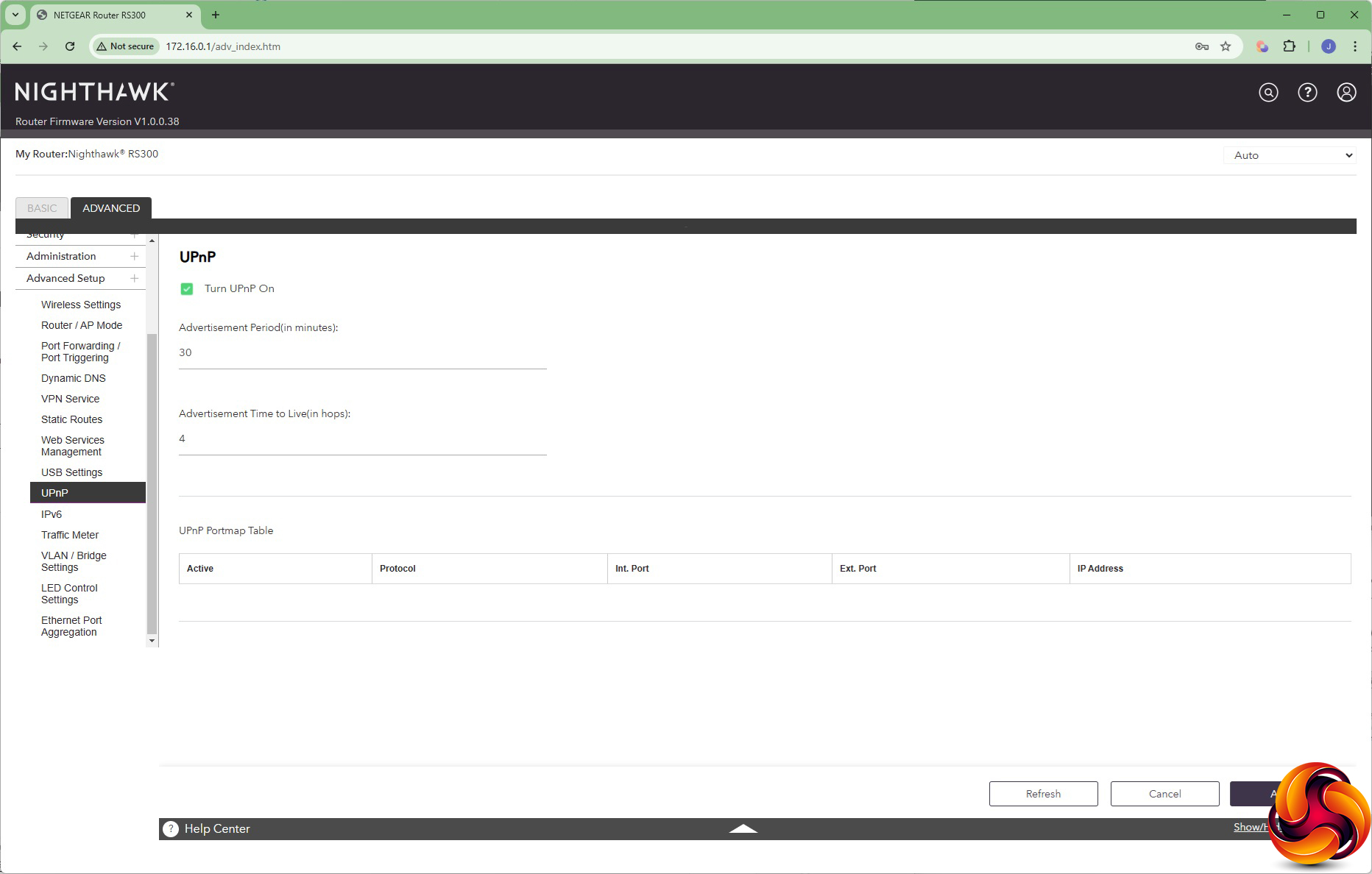Open the Chrome three-dot menu

point(1355,46)
